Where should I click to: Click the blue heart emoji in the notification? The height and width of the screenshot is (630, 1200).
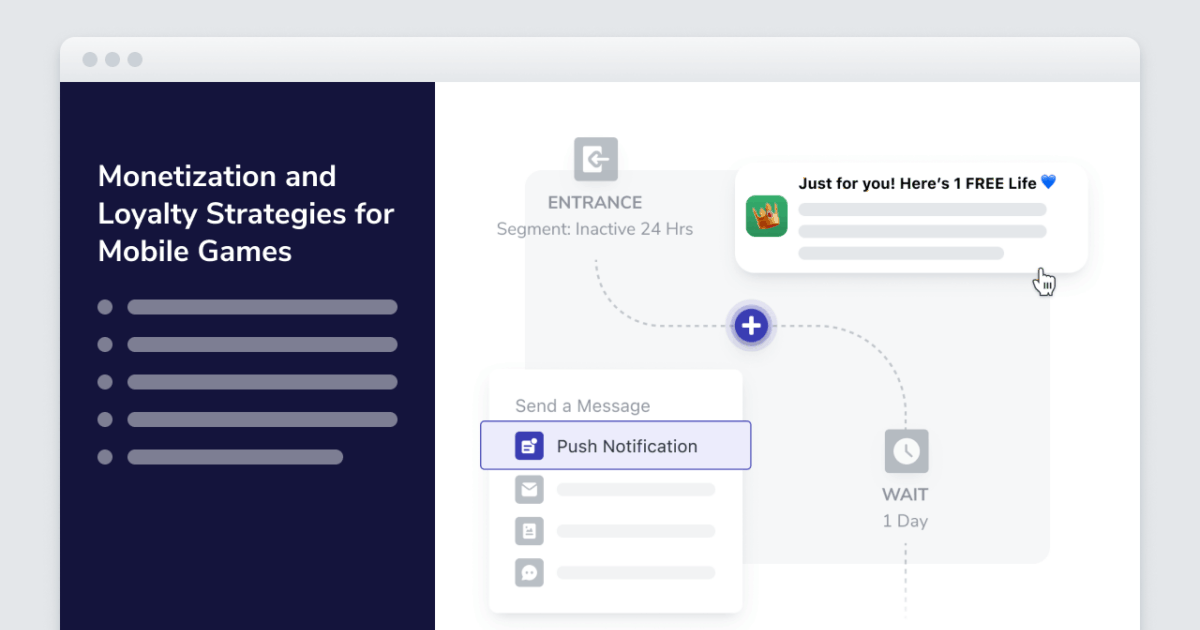[1048, 183]
